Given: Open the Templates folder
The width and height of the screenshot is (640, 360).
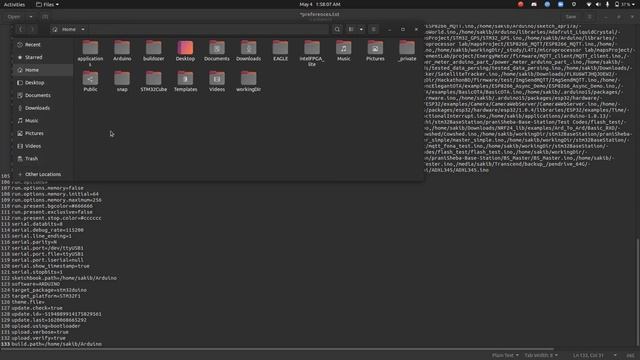Looking at the screenshot, I should click(x=185, y=81).
